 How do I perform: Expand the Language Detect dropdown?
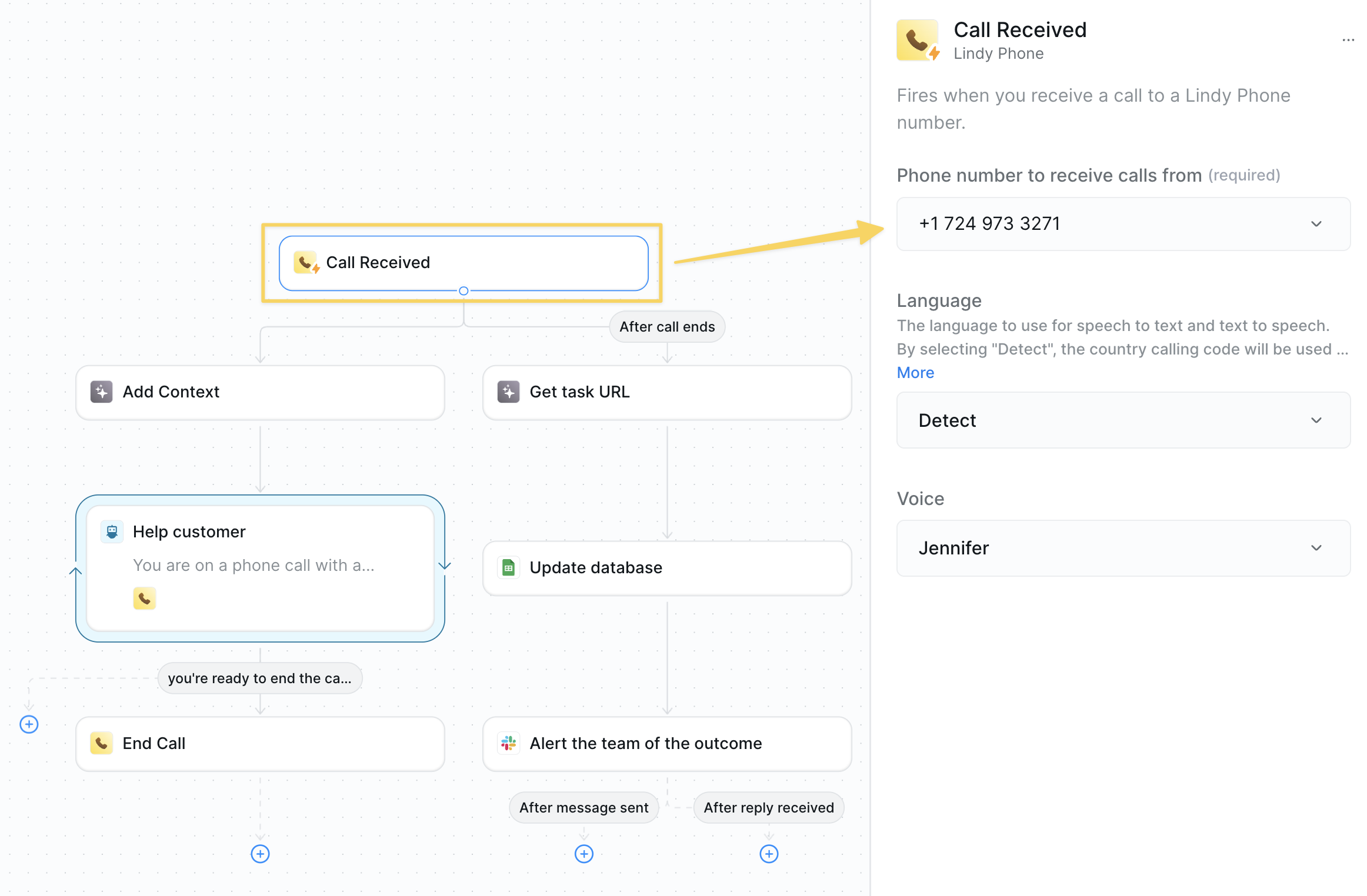[x=1123, y=420]
